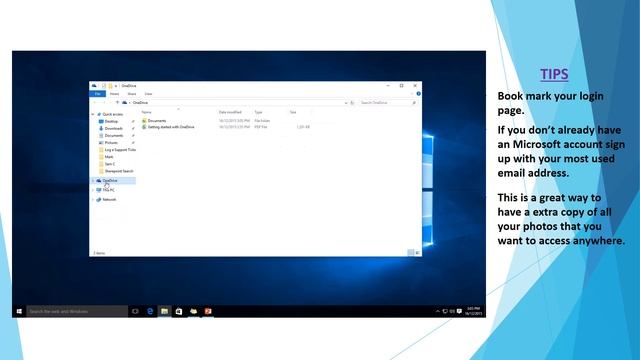Minimize the ribbon with the chevron
Viewport: 640px width, 360px height.
pos(412,94)
